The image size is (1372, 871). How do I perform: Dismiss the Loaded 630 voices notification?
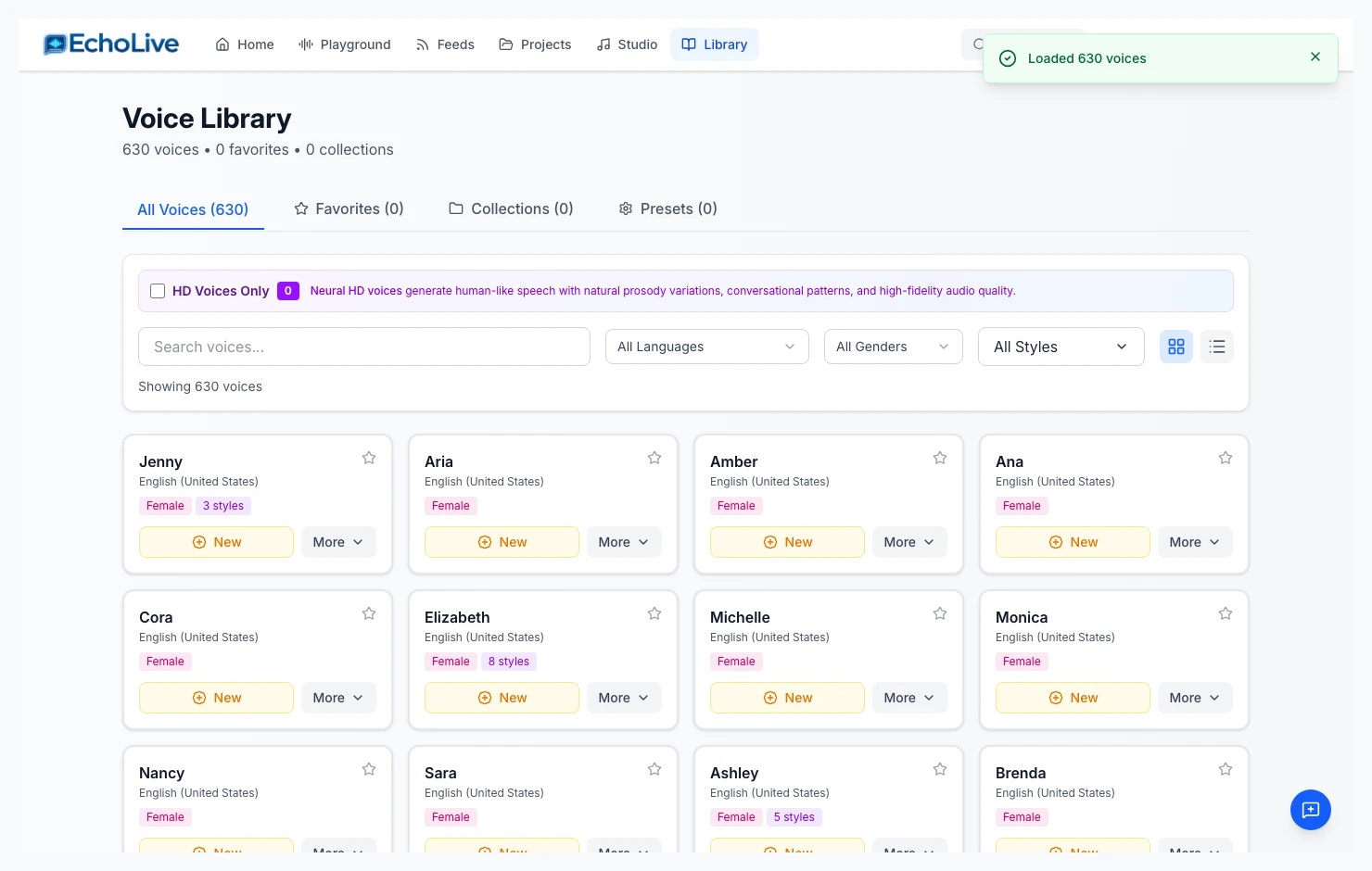pyautogui.click(x=1315, y=57)
